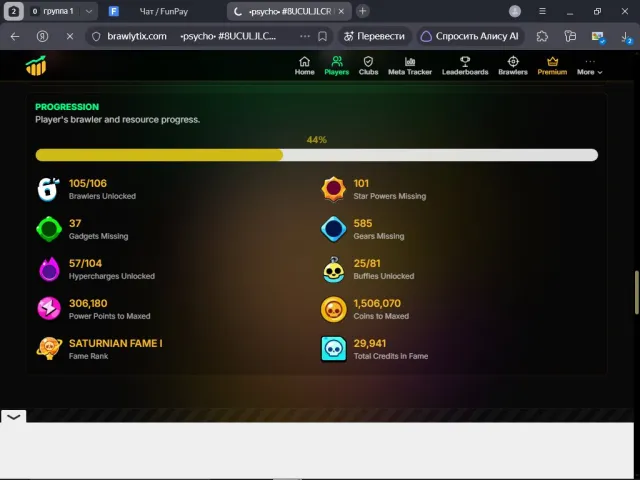Expand the tab group dropdown arrow
The height and width of the screenshot is (480, 640).
(89, 11)
